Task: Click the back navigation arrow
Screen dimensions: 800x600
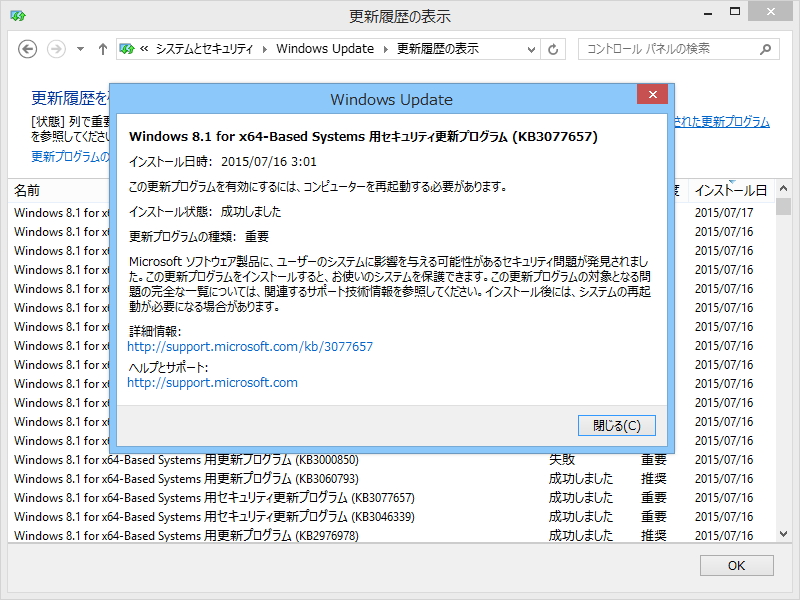Action: (27, 50)
